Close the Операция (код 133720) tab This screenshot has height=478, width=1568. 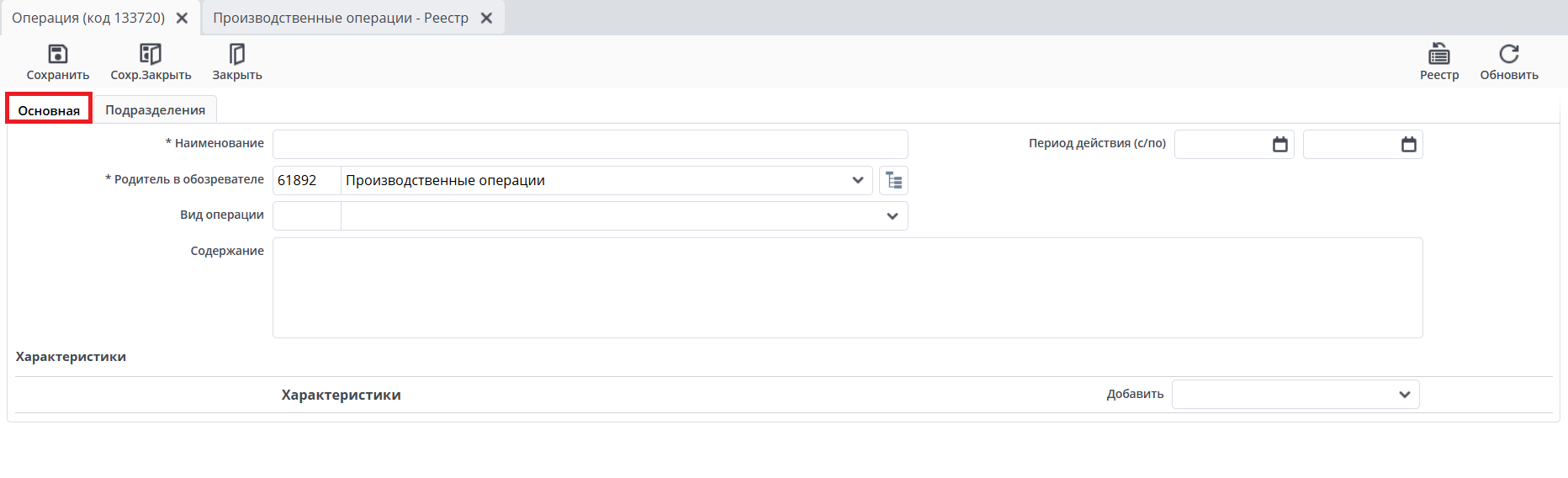click(182, 18)
